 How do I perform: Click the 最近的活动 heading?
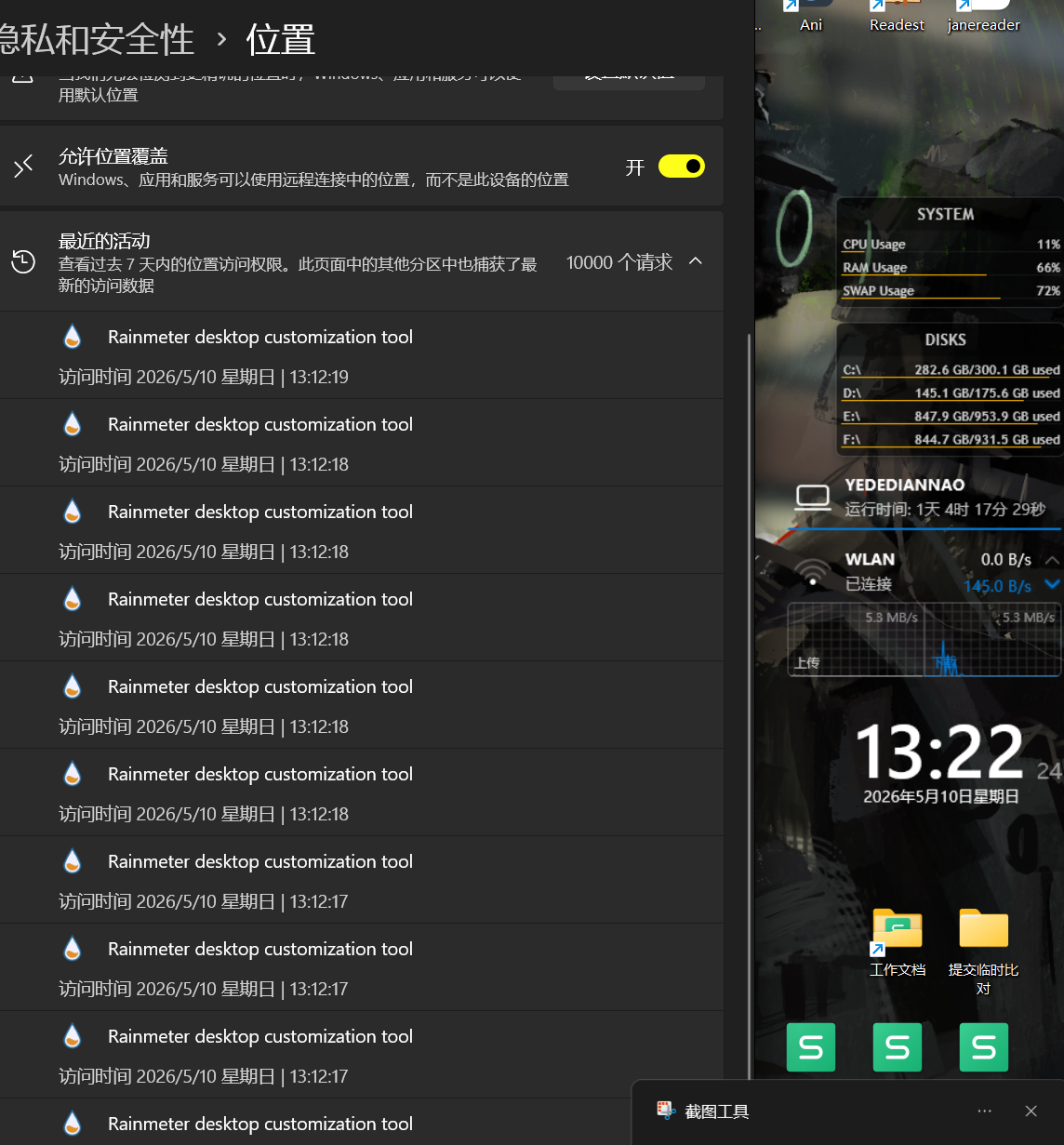click(x=104, y=241)
